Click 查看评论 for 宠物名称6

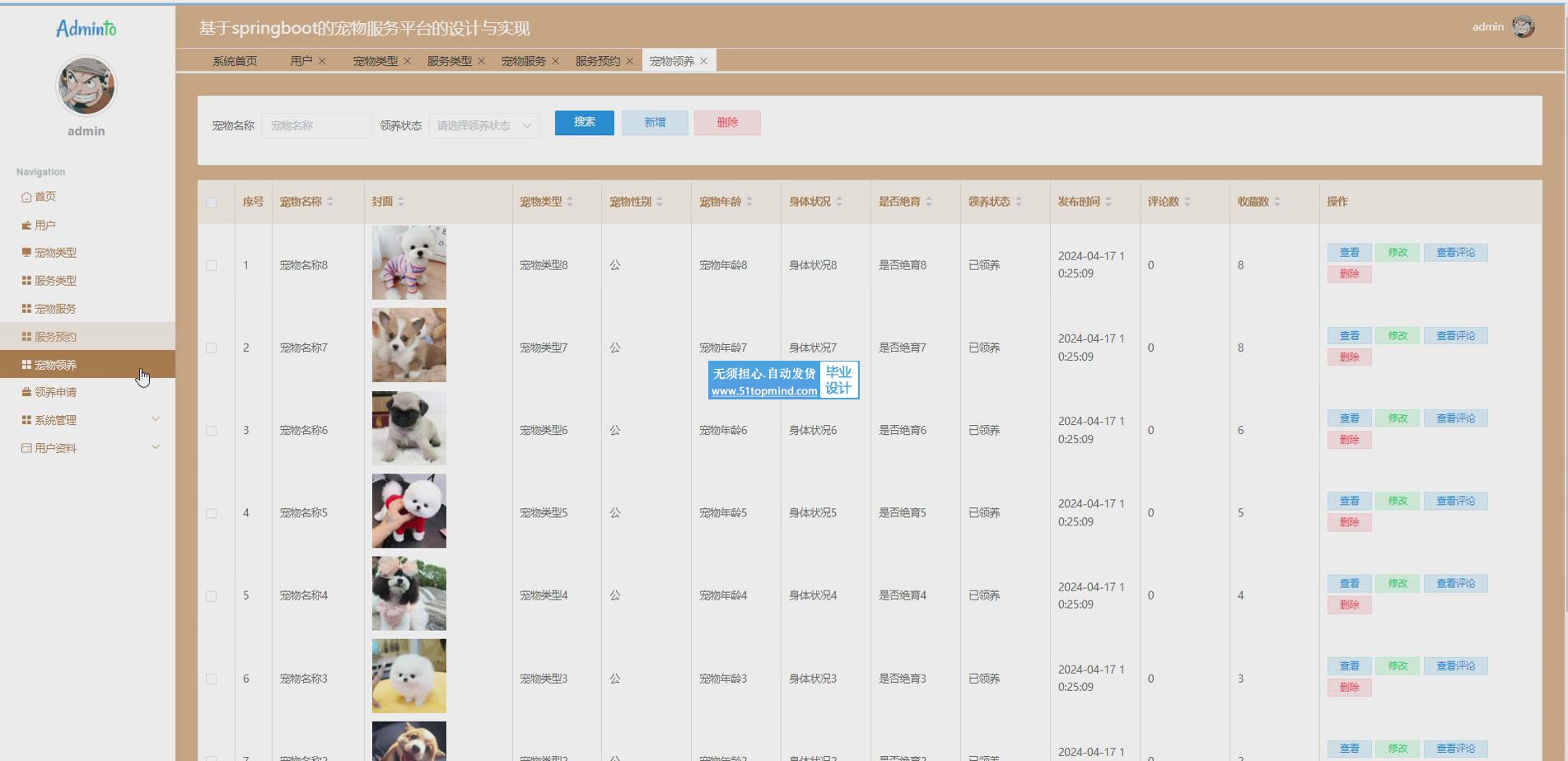[x=1455, y=418]
